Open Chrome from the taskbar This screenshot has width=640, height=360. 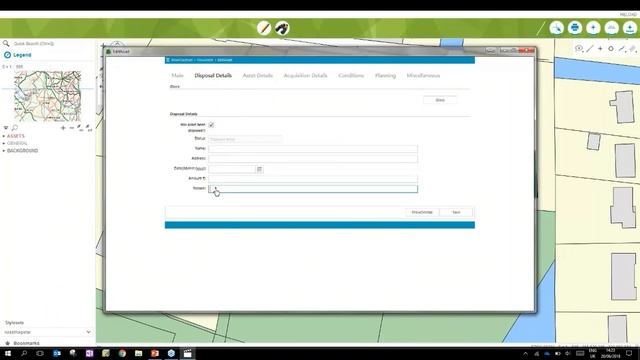coord(122,353)
